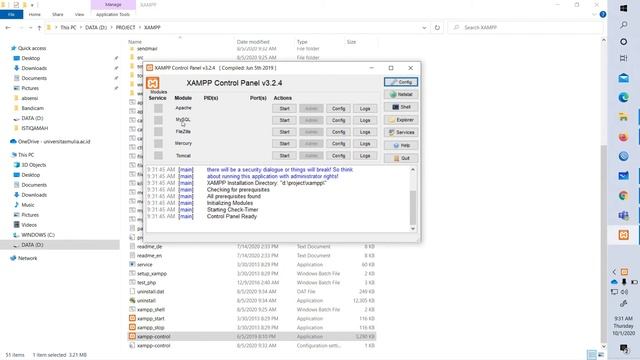This screenshot has height=360, width=640.
Task: Open XAMPP Help
Action: tap(401, 145)
